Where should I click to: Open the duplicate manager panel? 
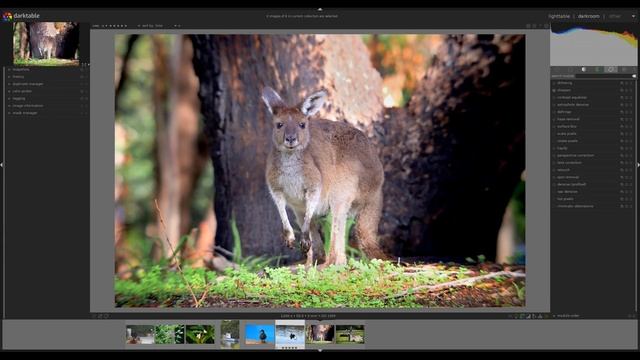click(28, 84)
